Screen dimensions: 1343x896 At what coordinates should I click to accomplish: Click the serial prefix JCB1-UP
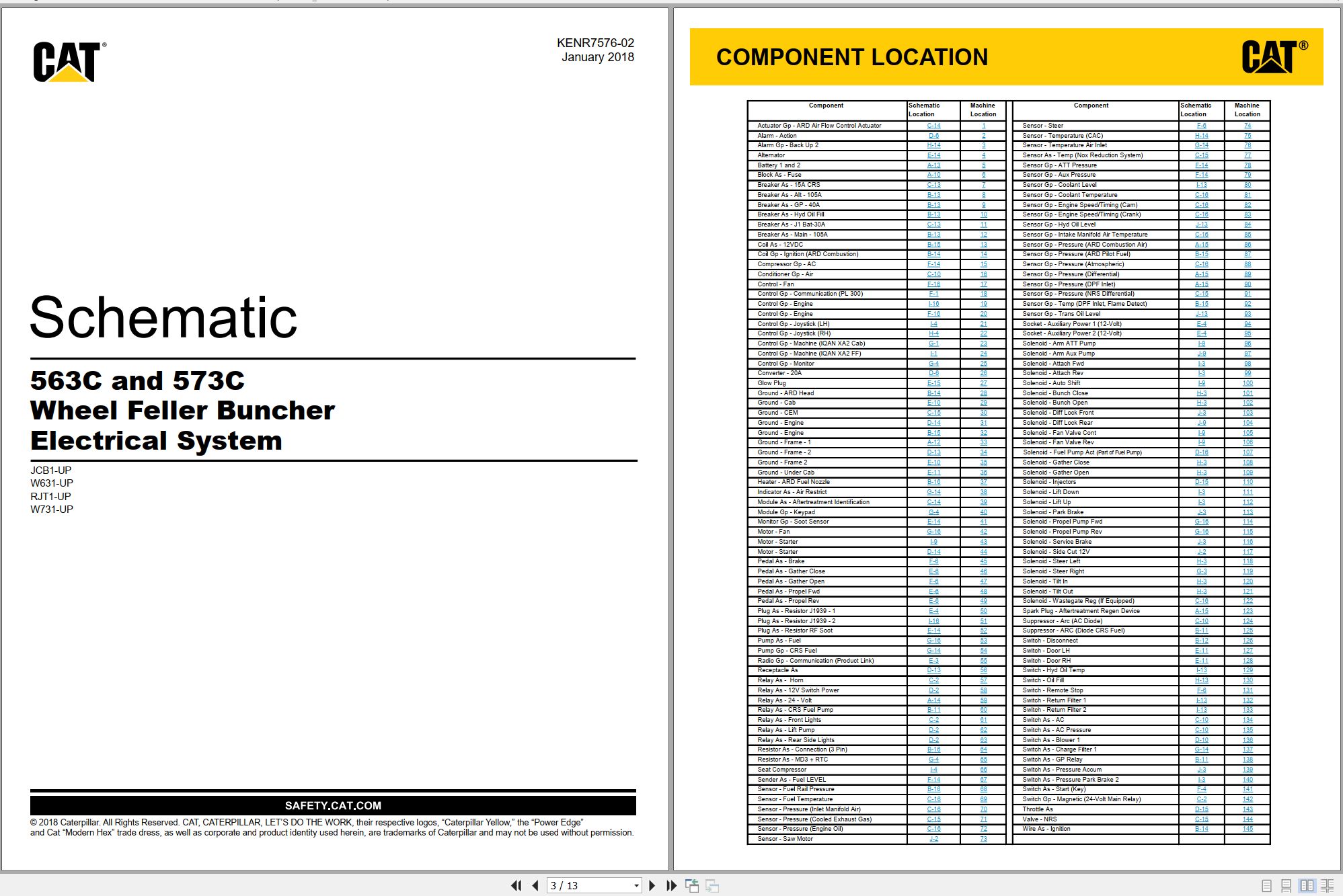point(51,471)
